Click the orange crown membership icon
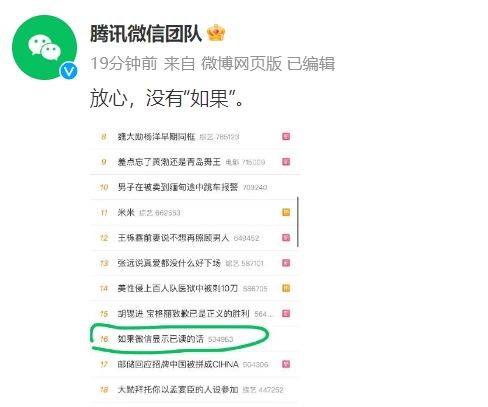This screenshot has height=407, width=488. point(216,33)
